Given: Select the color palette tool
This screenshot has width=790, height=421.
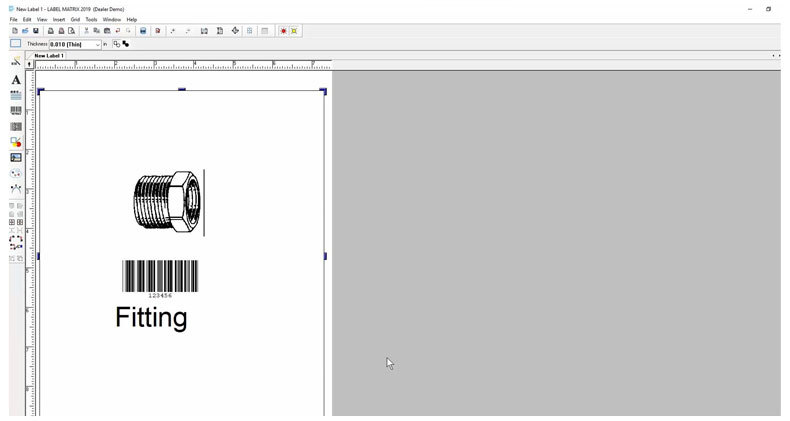Looking at the screenshot, I should pyautogui.click(x=16, y=173).
